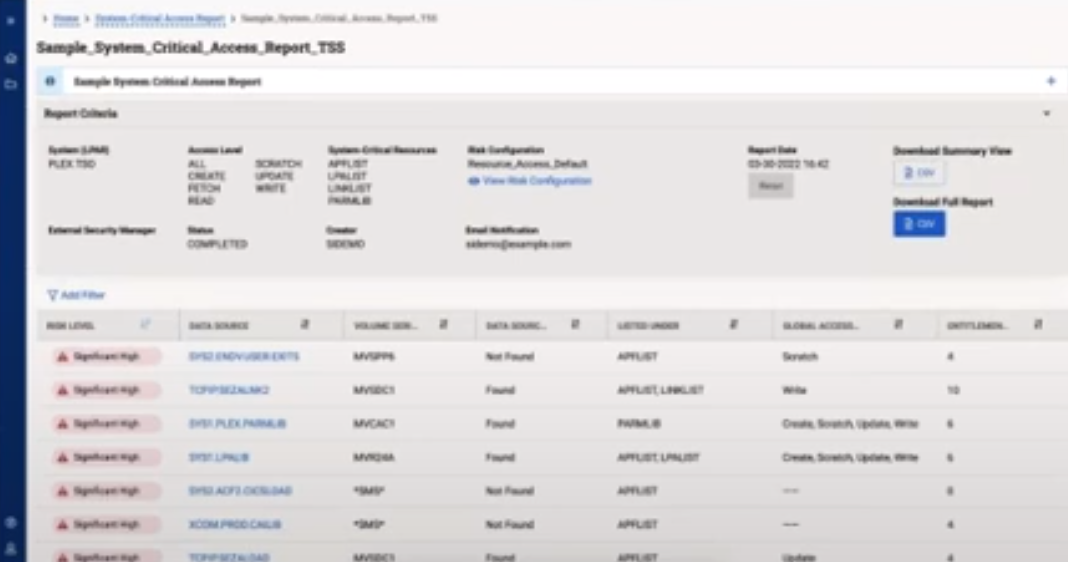
Task: Click sort icon in truncated Data Sourc... column
Action: pyautogui.click(x=575, y=325)
